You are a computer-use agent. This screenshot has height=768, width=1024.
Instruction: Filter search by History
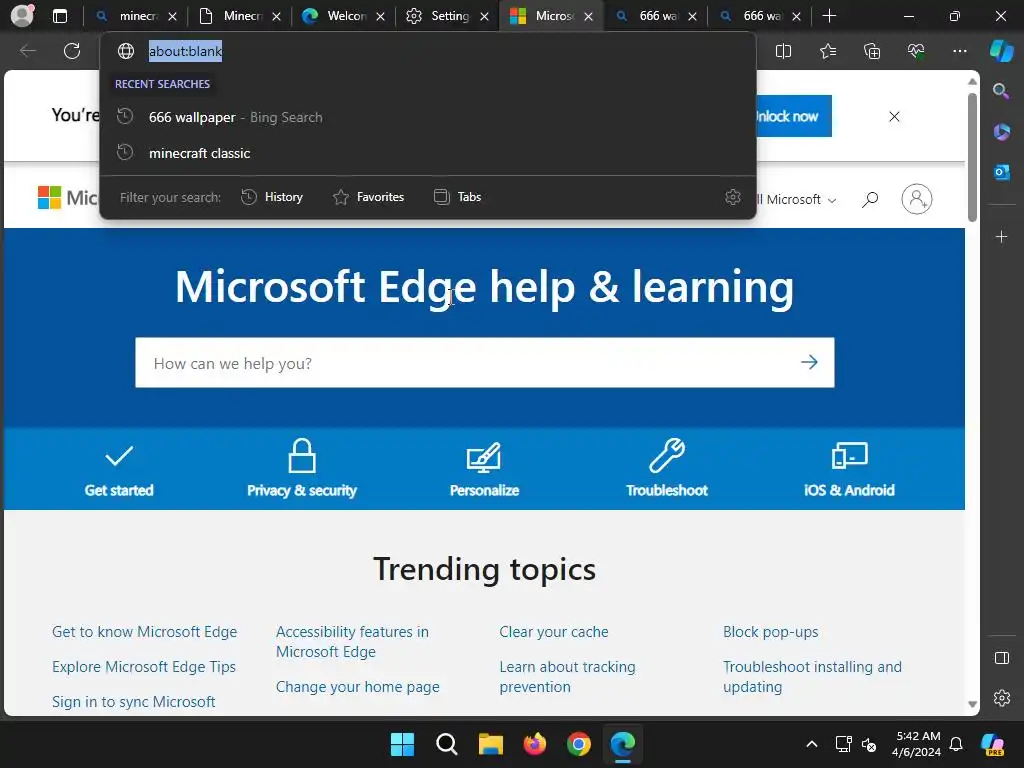272,197
